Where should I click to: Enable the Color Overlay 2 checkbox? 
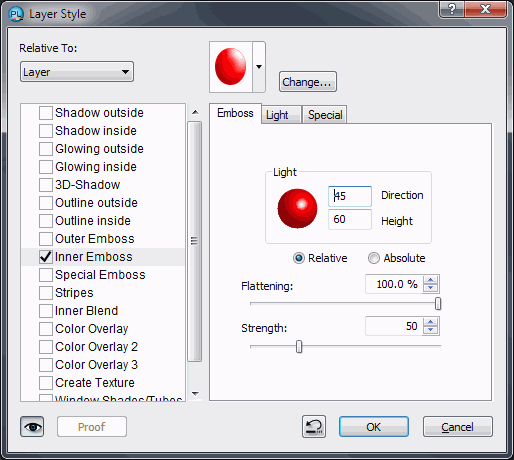(46, 347)
